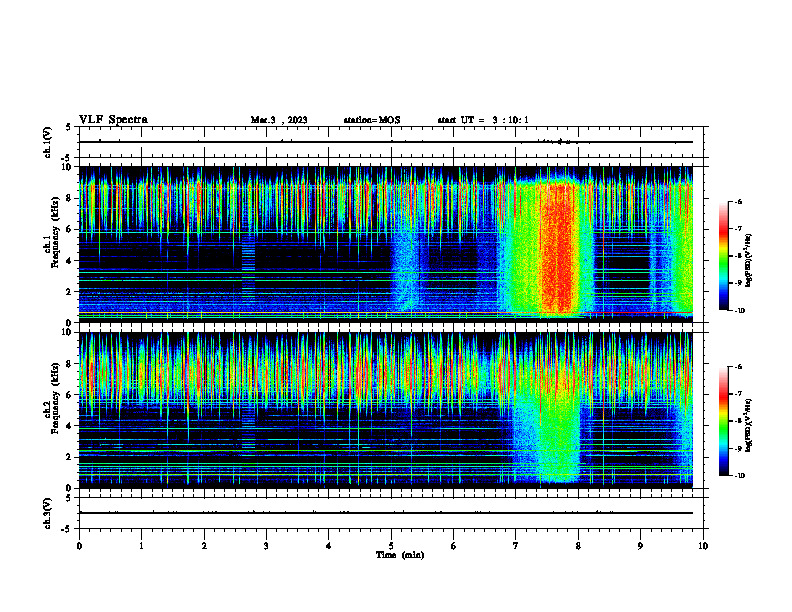Click the "Time (min)" x-axis label
Image resolution: width=792 pixels, height=612 pixels.
[x=400, y=555]
